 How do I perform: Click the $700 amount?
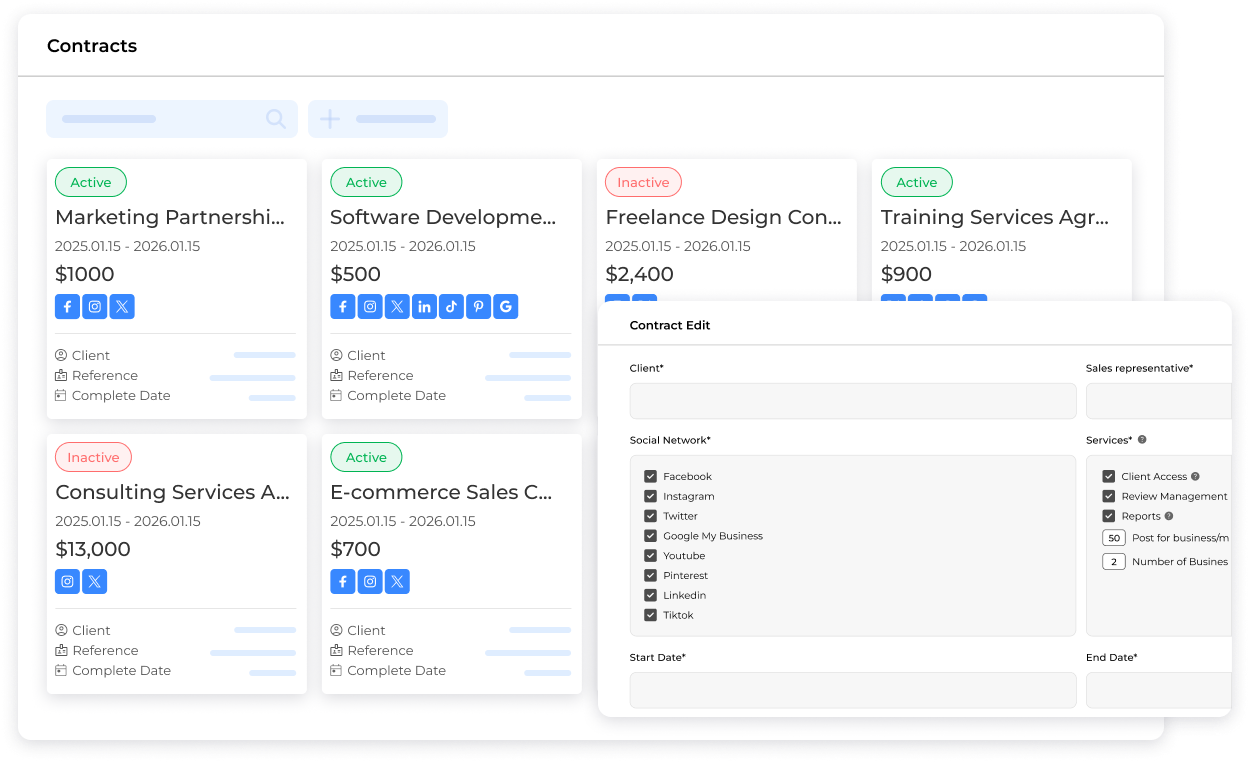click(x=356, y=549)
